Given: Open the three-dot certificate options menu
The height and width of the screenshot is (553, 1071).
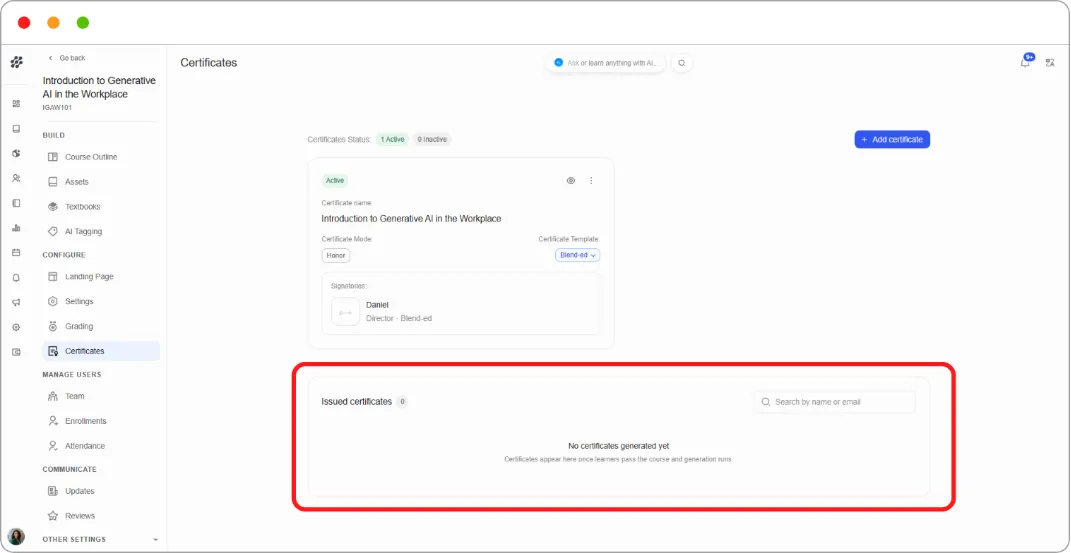Looking at the screenshot, I should [x=592, y=181].
